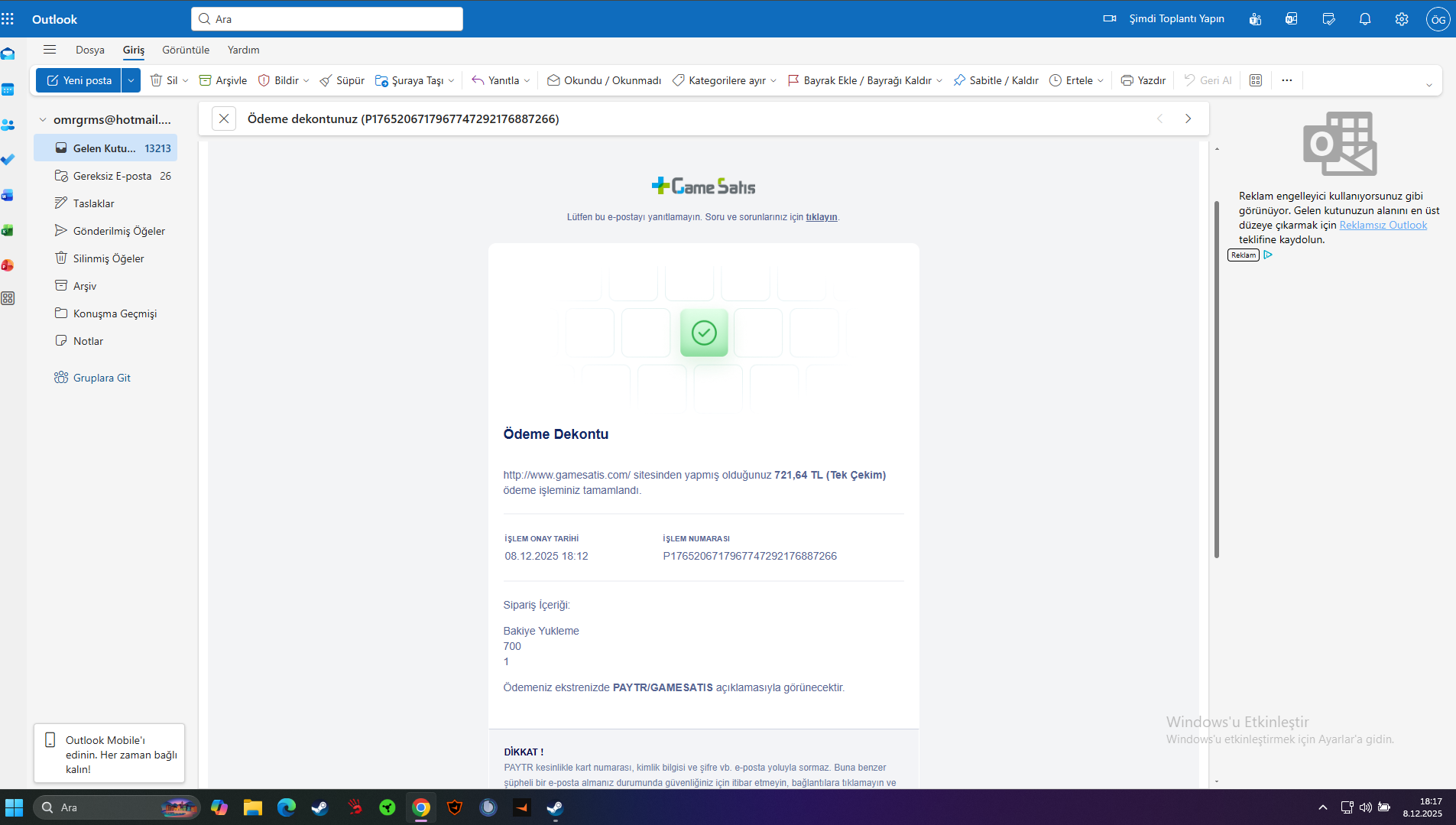Screen dimensions: 1456x825
Task: Compose with the Yeni posta button
Action: 79,80
